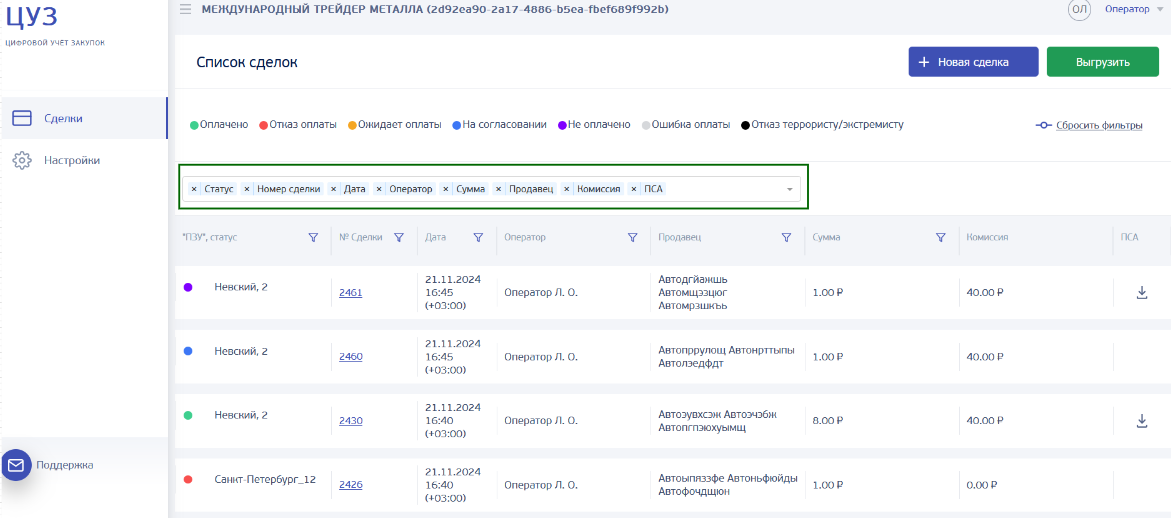The image size is (1171, 518).
Task: Filter by На согласовании status
Action: click(500, 125)
